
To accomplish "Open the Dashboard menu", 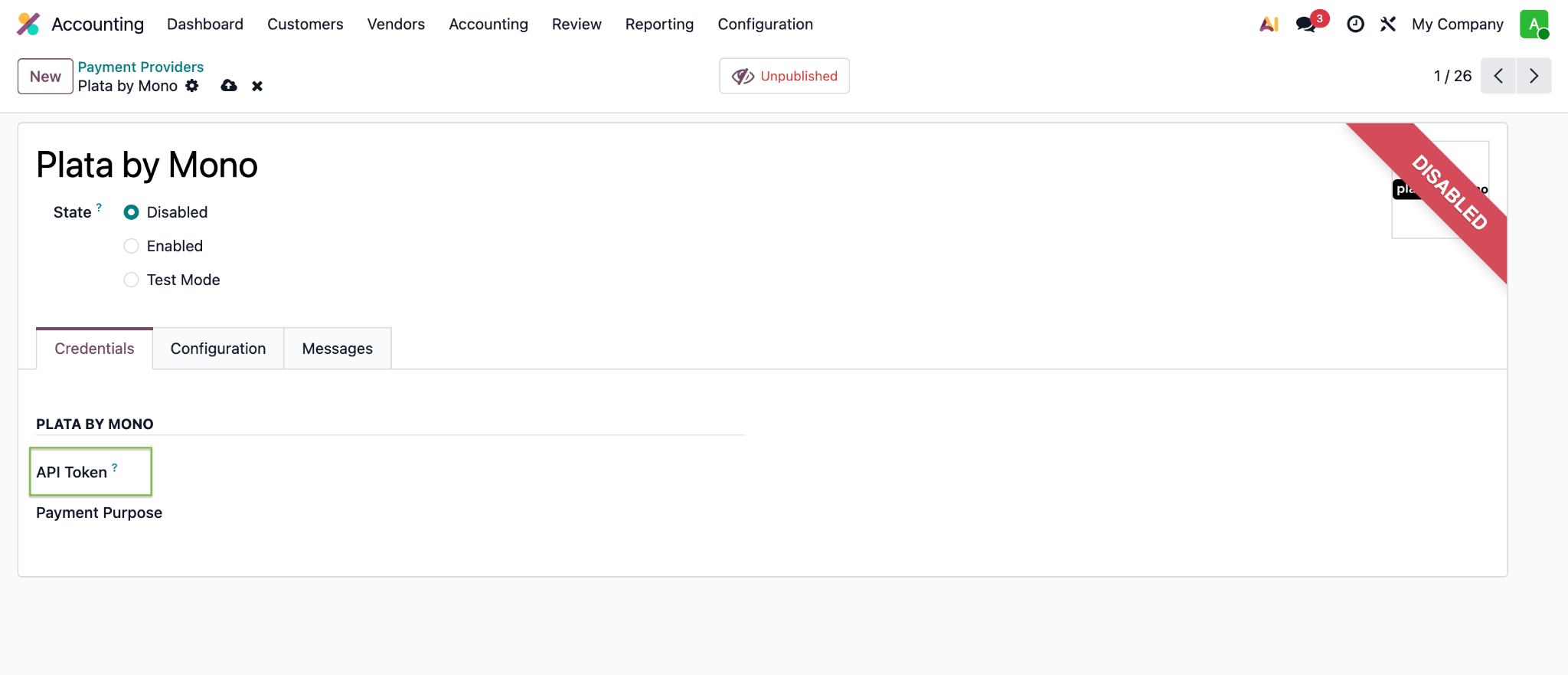I will click(x=205, y=25).
